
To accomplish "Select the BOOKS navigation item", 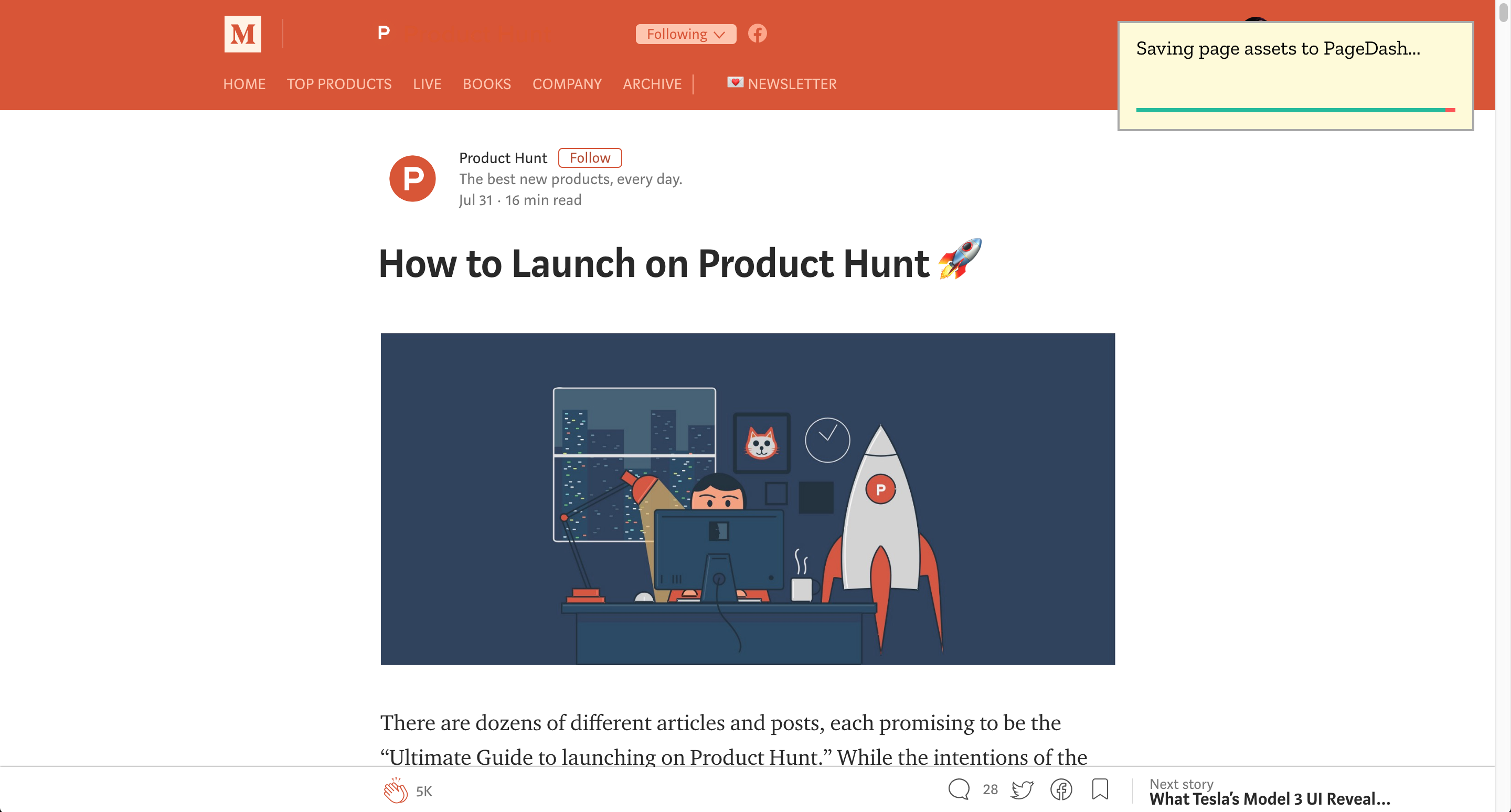I will point(486,84).
